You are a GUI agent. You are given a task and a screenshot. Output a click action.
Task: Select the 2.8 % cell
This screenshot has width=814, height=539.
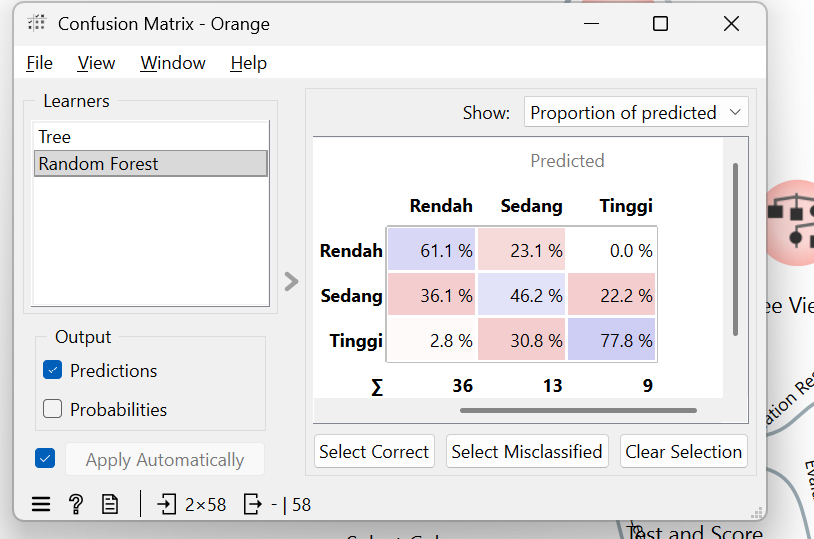coord(431,339)
